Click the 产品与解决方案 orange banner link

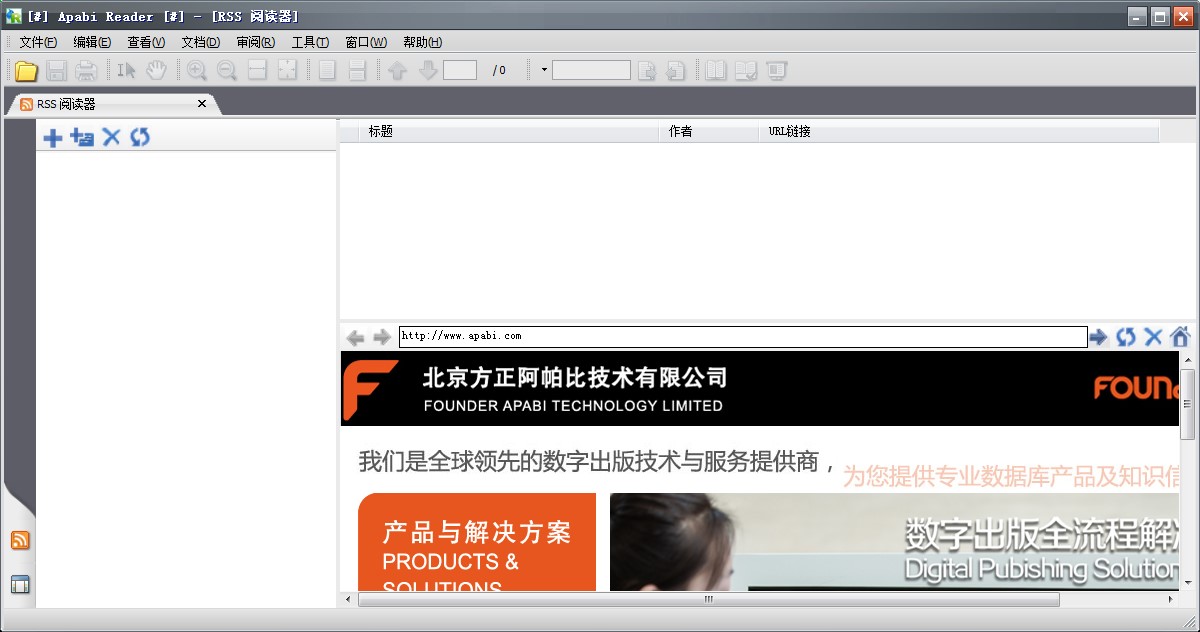point(477,541)
